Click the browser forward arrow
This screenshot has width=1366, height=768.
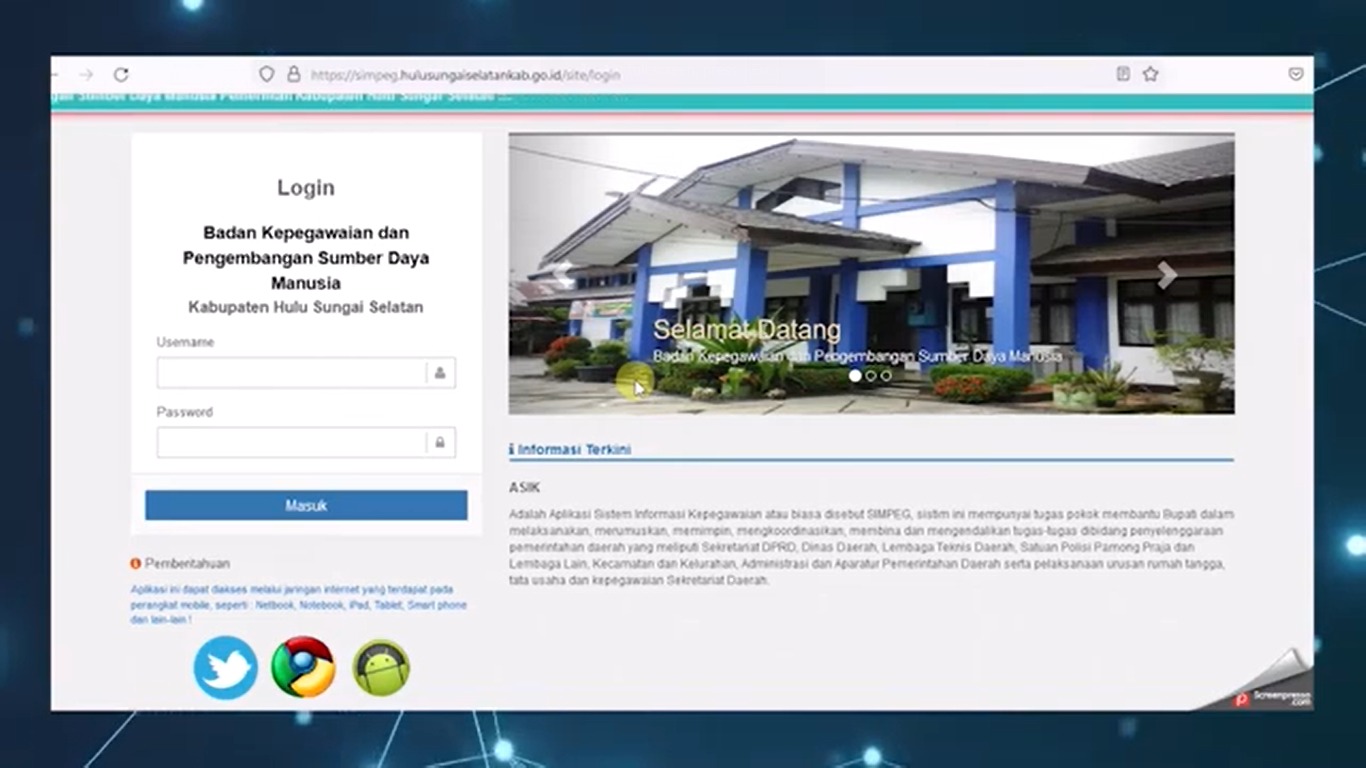[x=86, y=75]
